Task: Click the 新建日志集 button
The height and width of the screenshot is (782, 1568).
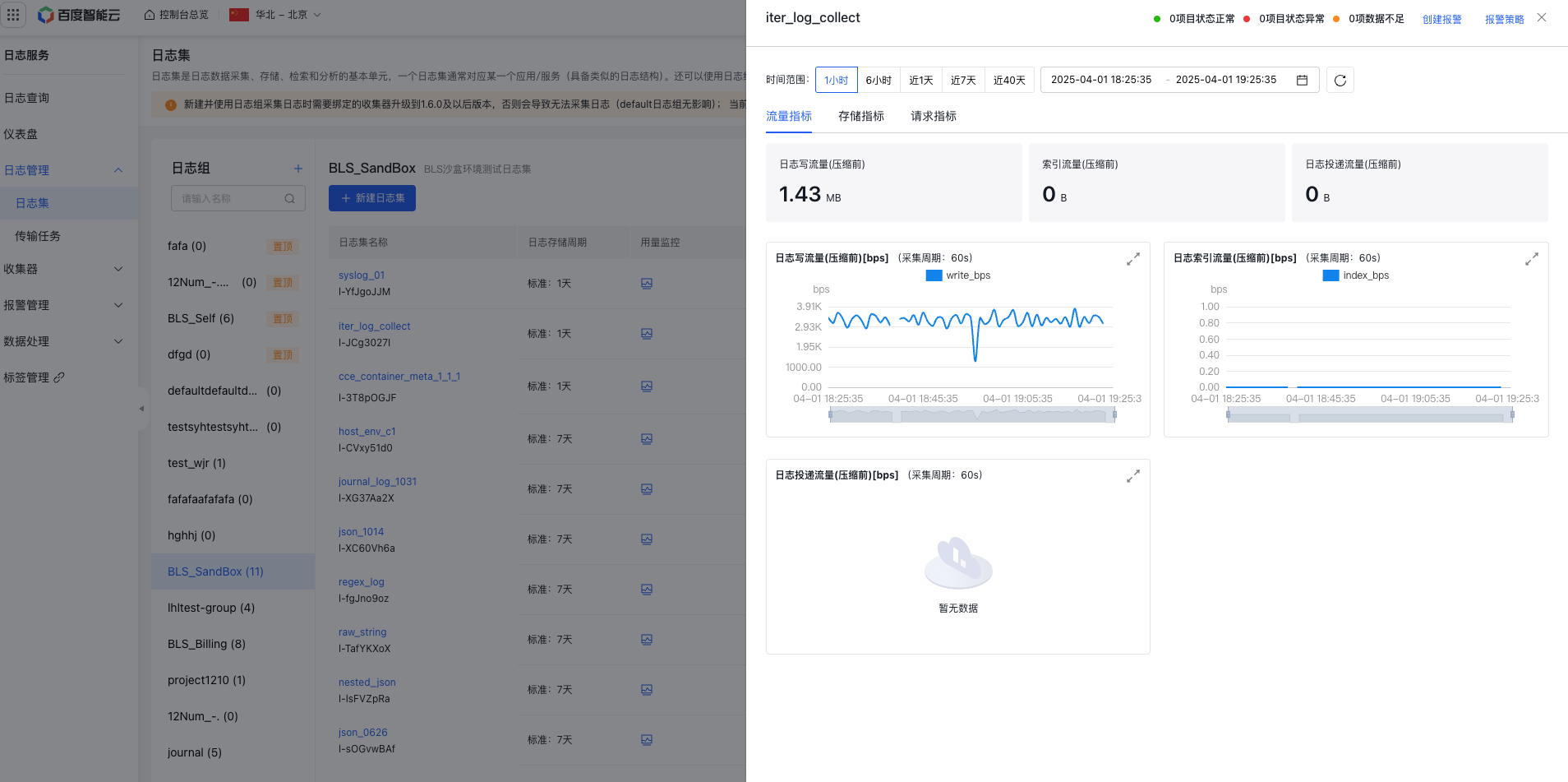Action: [372, 198]
